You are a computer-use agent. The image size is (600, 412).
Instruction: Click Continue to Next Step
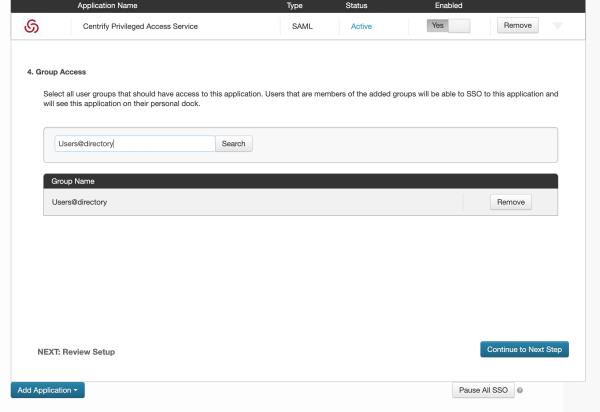click(524, 349)
